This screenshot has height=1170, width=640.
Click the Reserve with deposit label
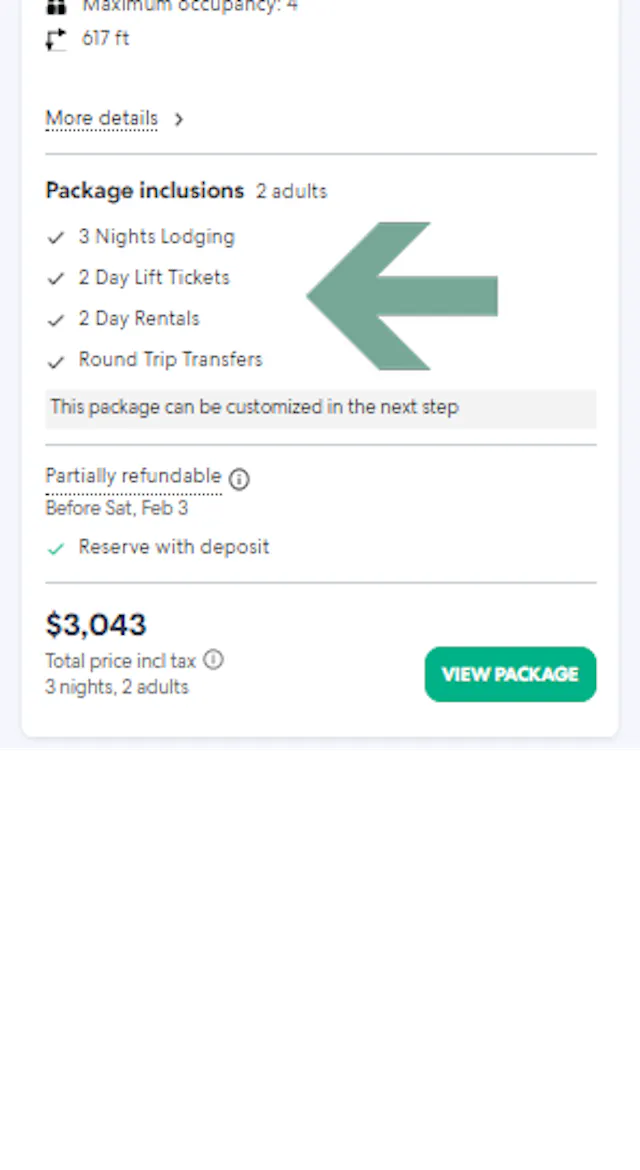click(174, 547)
